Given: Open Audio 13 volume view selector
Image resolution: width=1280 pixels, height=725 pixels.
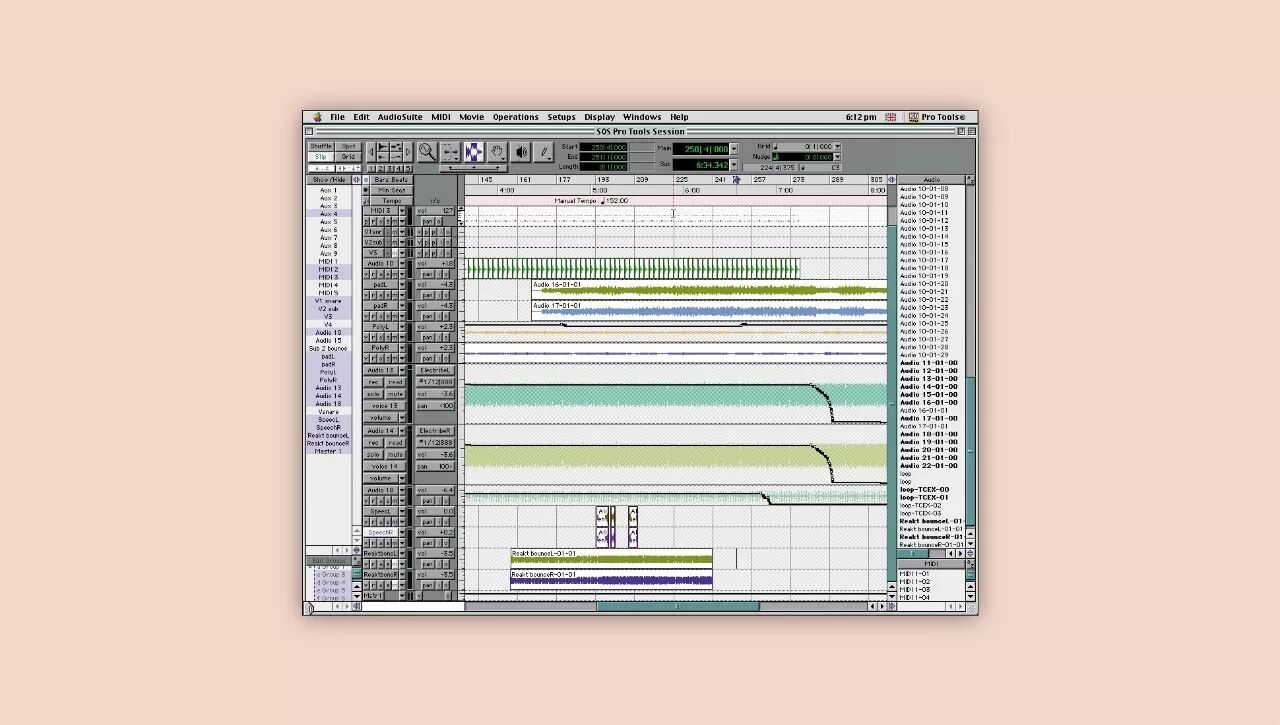Looking at the screenshot, I should coord(385,418).
